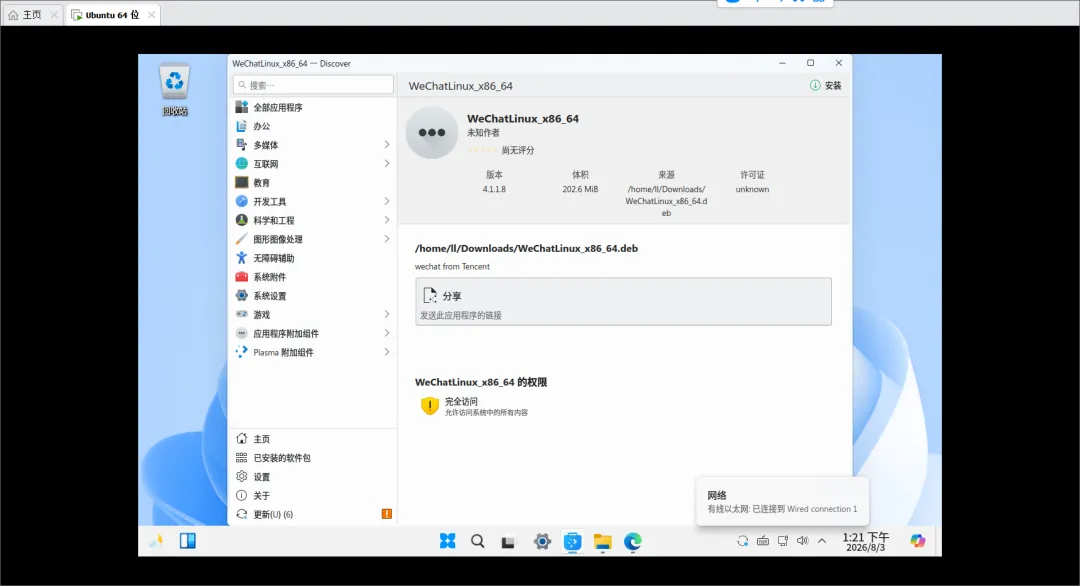Select the Graphics brush category icon
The image size is (1080, 586).
click(242, 239)
